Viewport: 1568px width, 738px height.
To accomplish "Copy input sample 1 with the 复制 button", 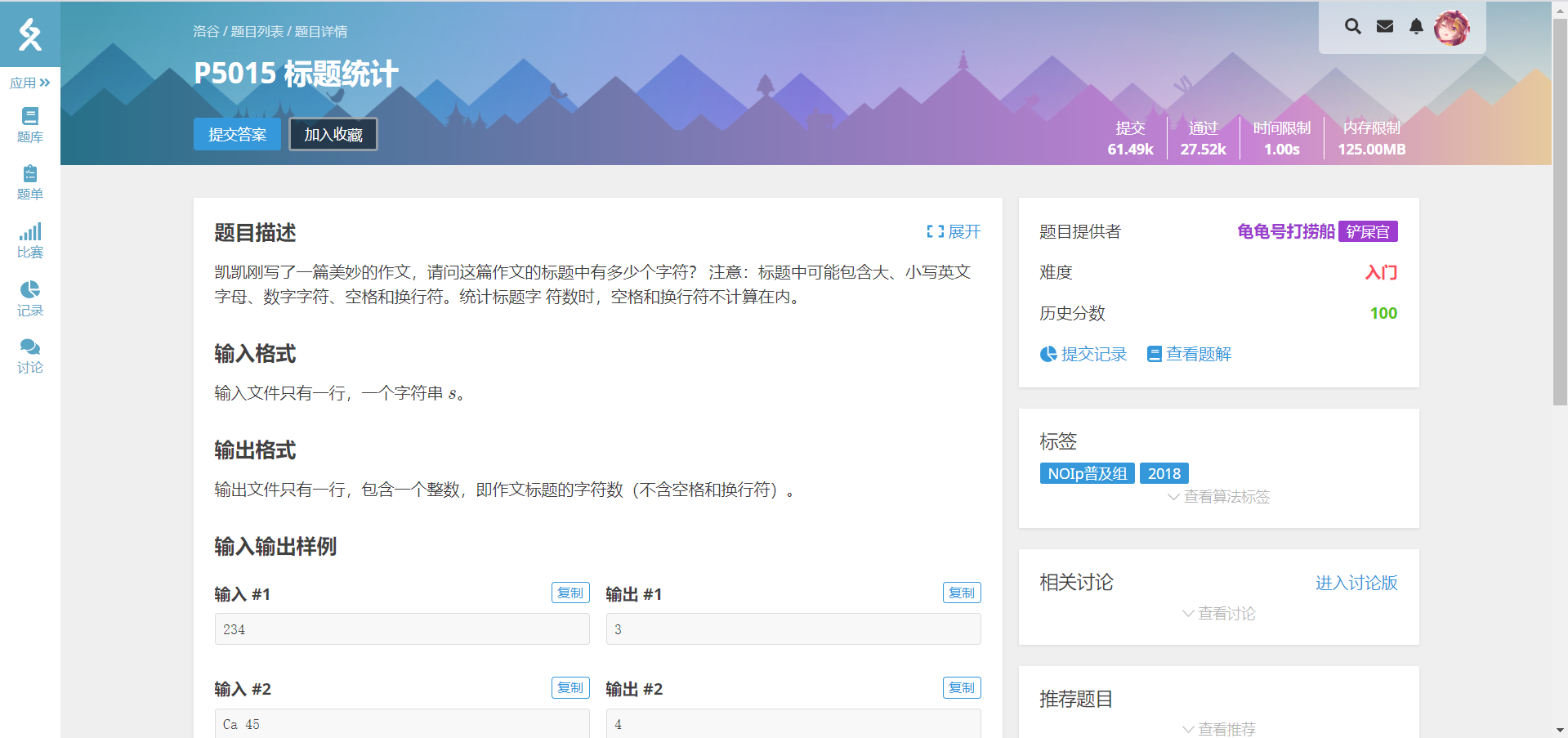I will 570,593.
